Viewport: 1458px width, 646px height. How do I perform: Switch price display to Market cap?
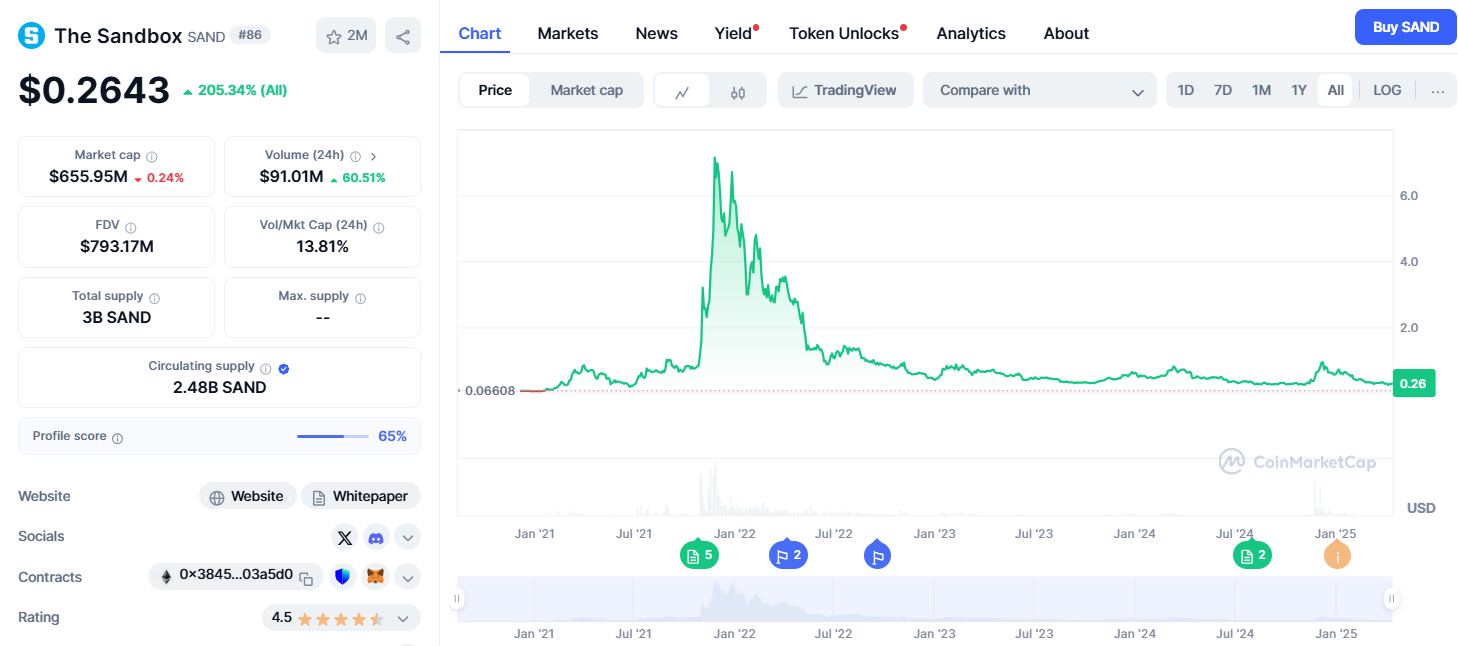tap(586, 89)
